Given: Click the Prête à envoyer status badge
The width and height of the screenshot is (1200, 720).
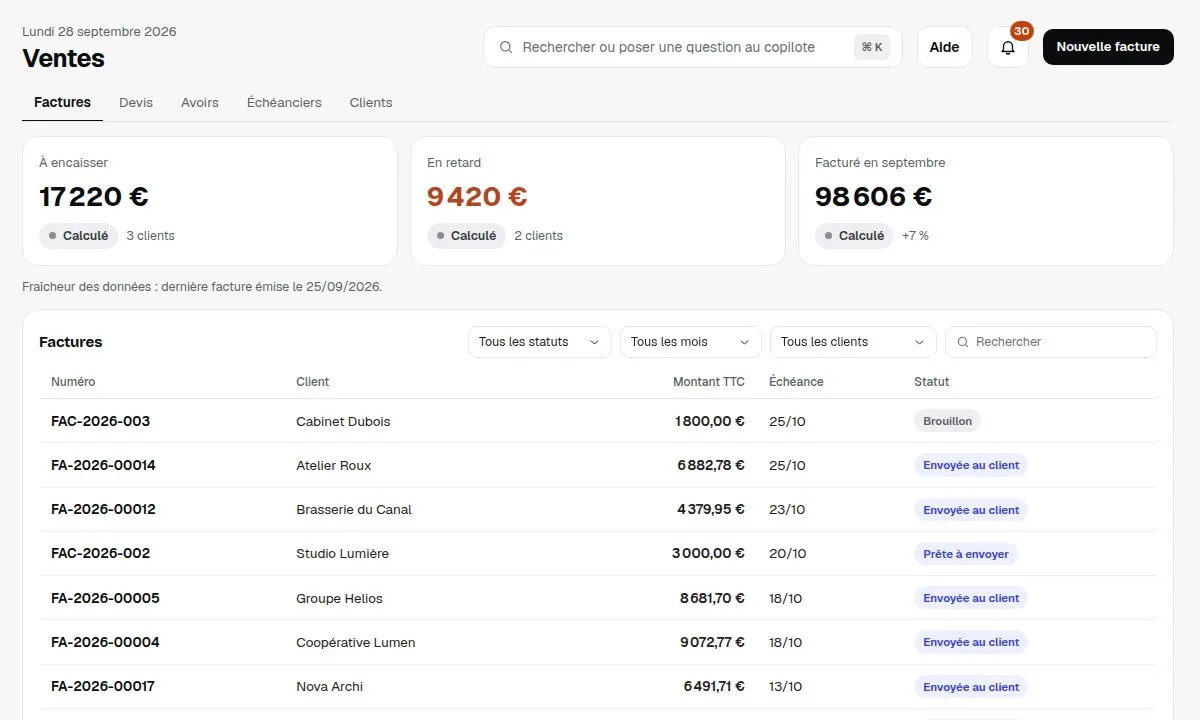Looking at the screenshot, I should pyautogui.click(x=966, y=553).
